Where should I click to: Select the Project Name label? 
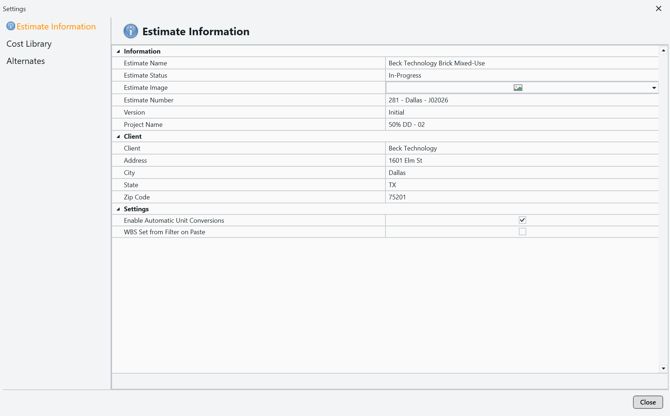(143, 125)
